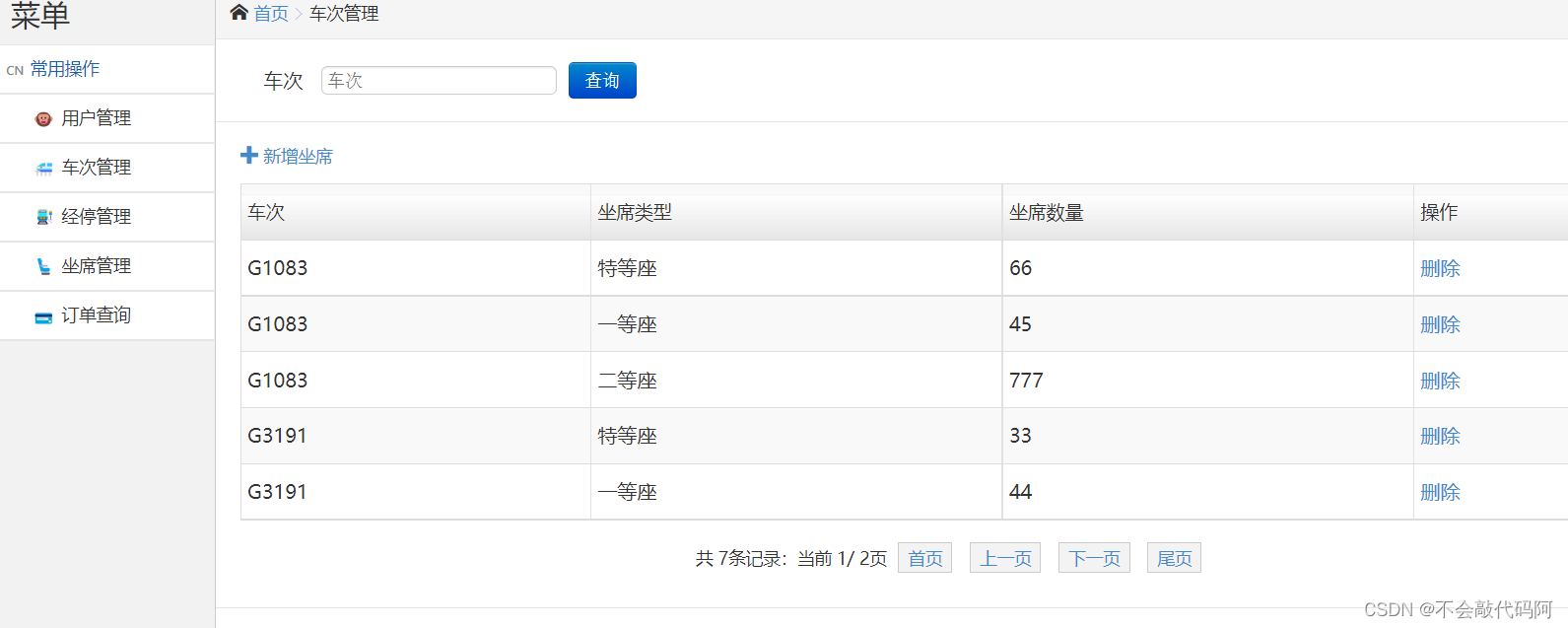The image size is (1568, 628).
Task: Click the 上一页 pagination button
Action: pos(1005,558)
